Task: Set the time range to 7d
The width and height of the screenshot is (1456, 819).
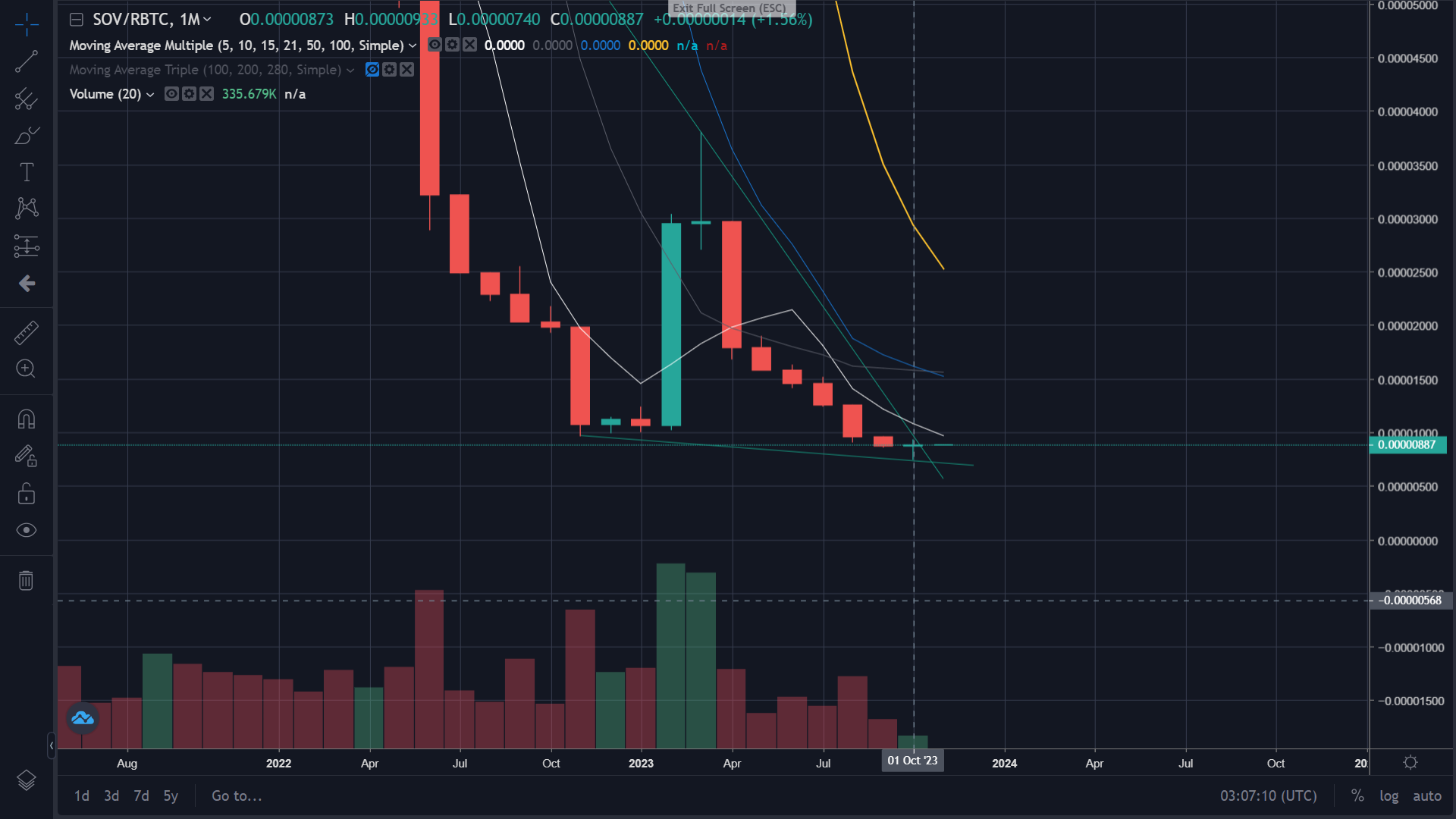Action: pyautogui.click(x=141, y=795)
